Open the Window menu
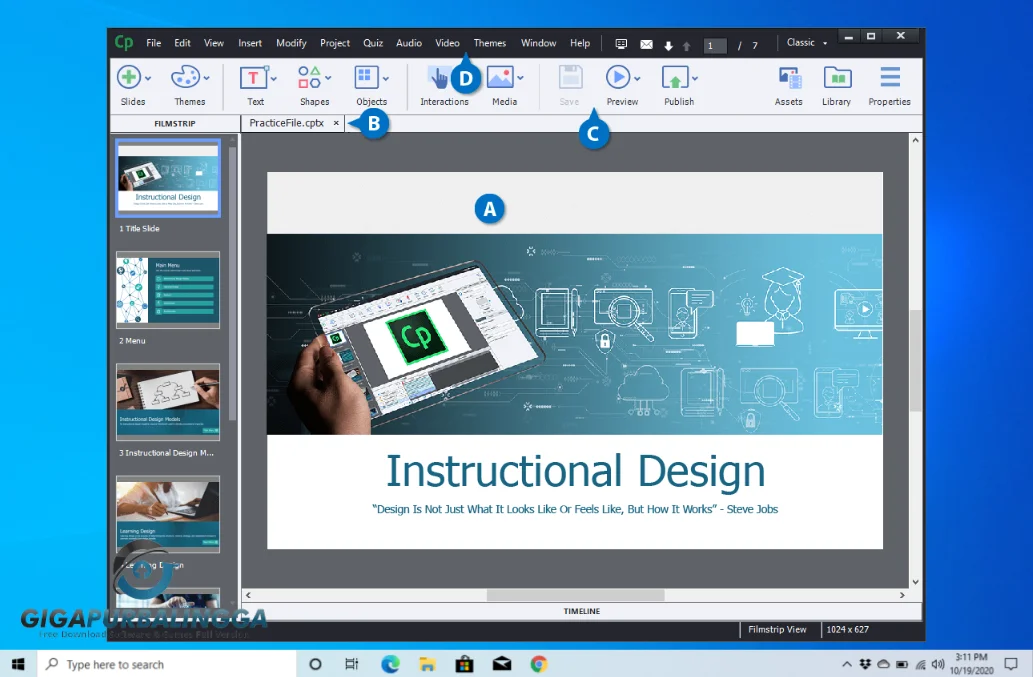The image size is (1033, 677). 538,43
